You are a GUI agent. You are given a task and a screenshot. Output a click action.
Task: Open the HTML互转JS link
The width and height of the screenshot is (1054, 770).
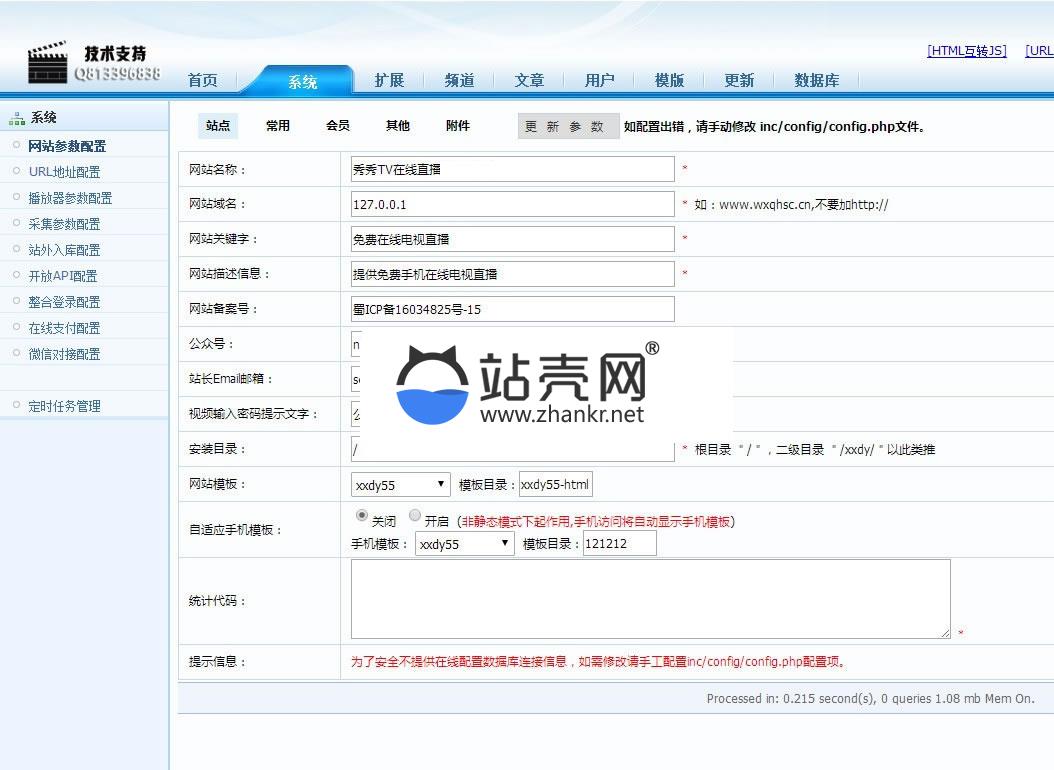coord(966,51)
